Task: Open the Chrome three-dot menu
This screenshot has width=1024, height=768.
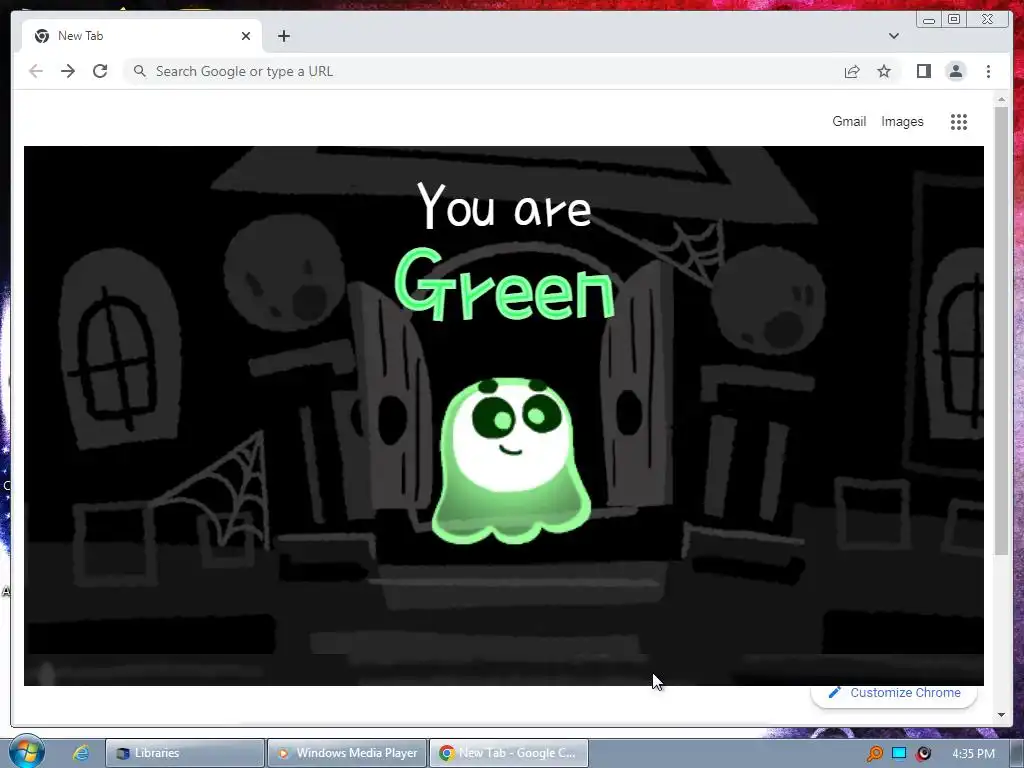Action: [x=988, y=71]
